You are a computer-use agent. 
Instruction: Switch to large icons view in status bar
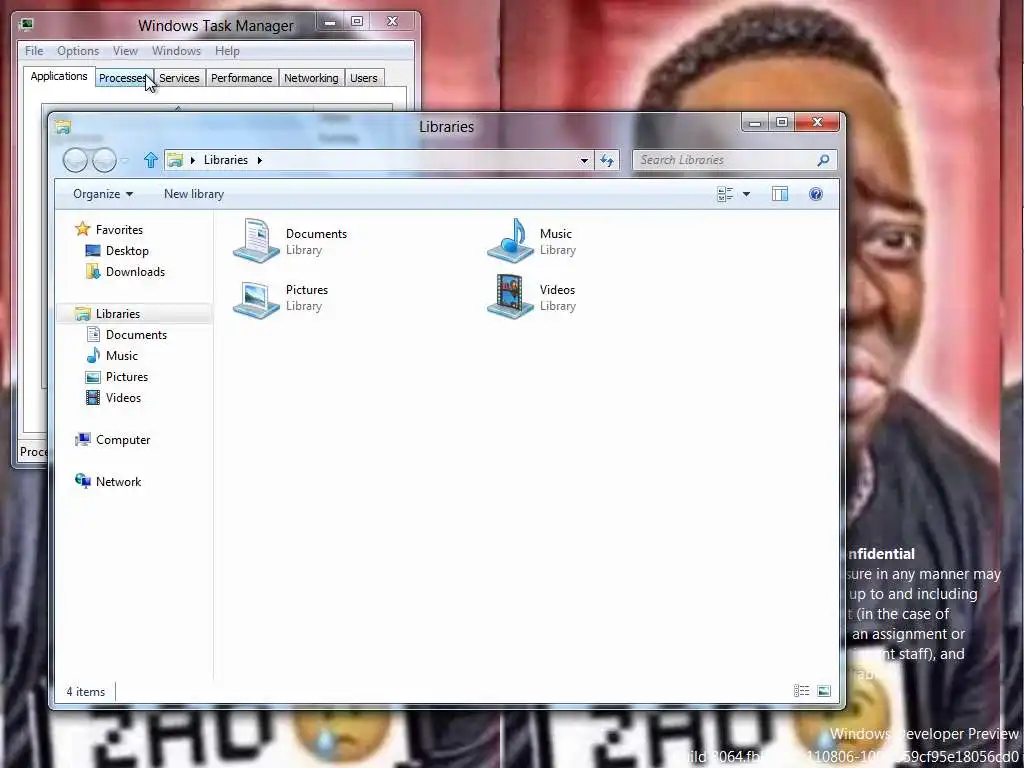(x=824, y=691)
